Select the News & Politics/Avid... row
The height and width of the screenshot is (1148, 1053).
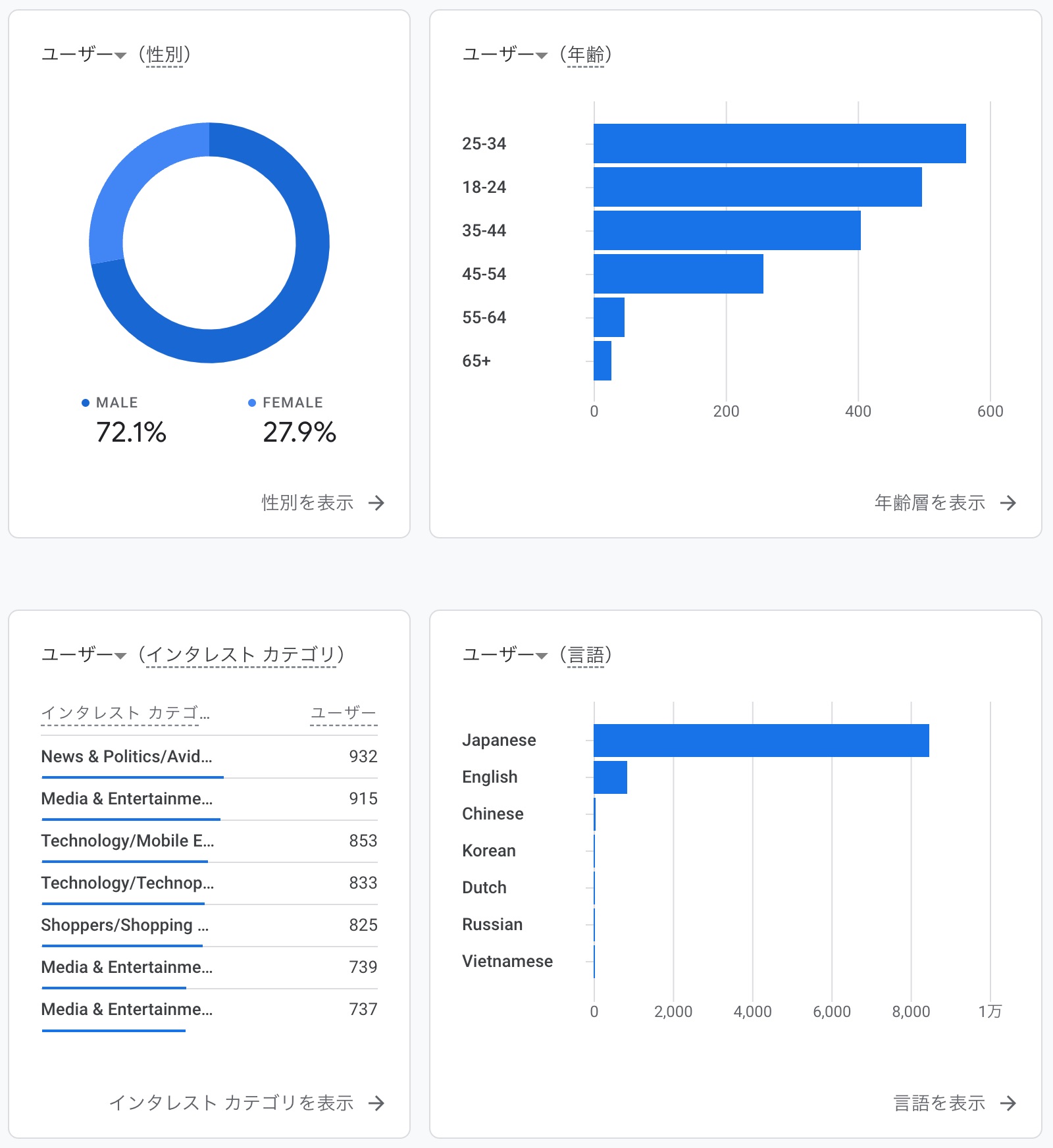tap(209, 757)
